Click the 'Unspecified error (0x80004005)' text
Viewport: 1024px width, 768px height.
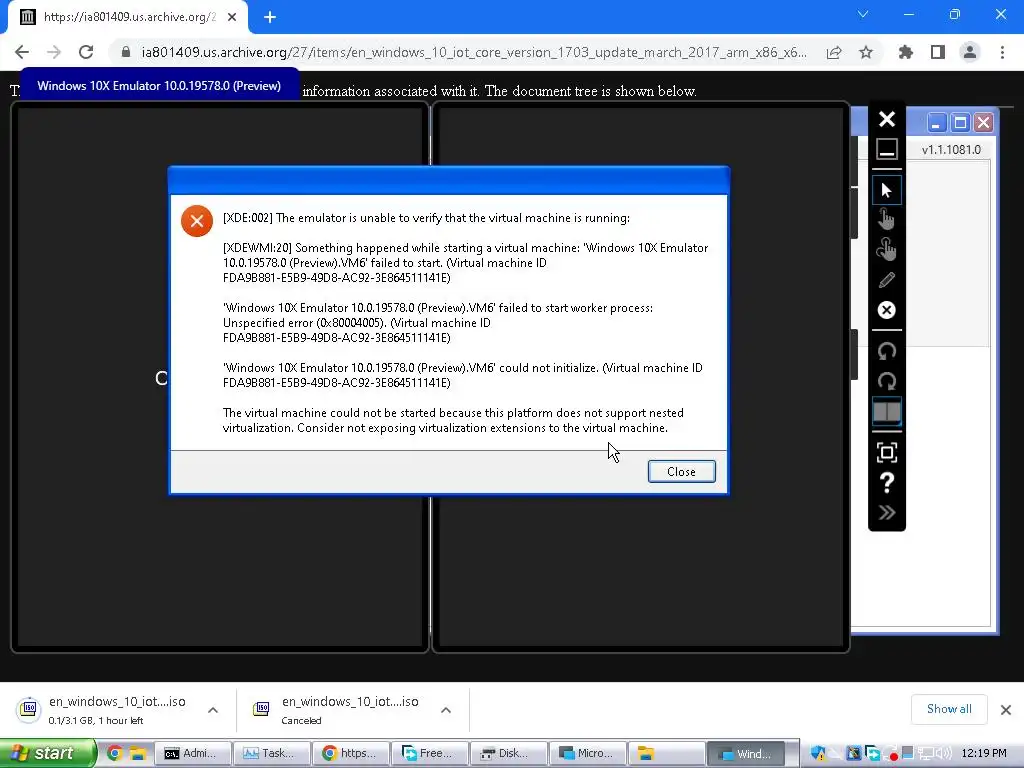(x=304, y=323)
